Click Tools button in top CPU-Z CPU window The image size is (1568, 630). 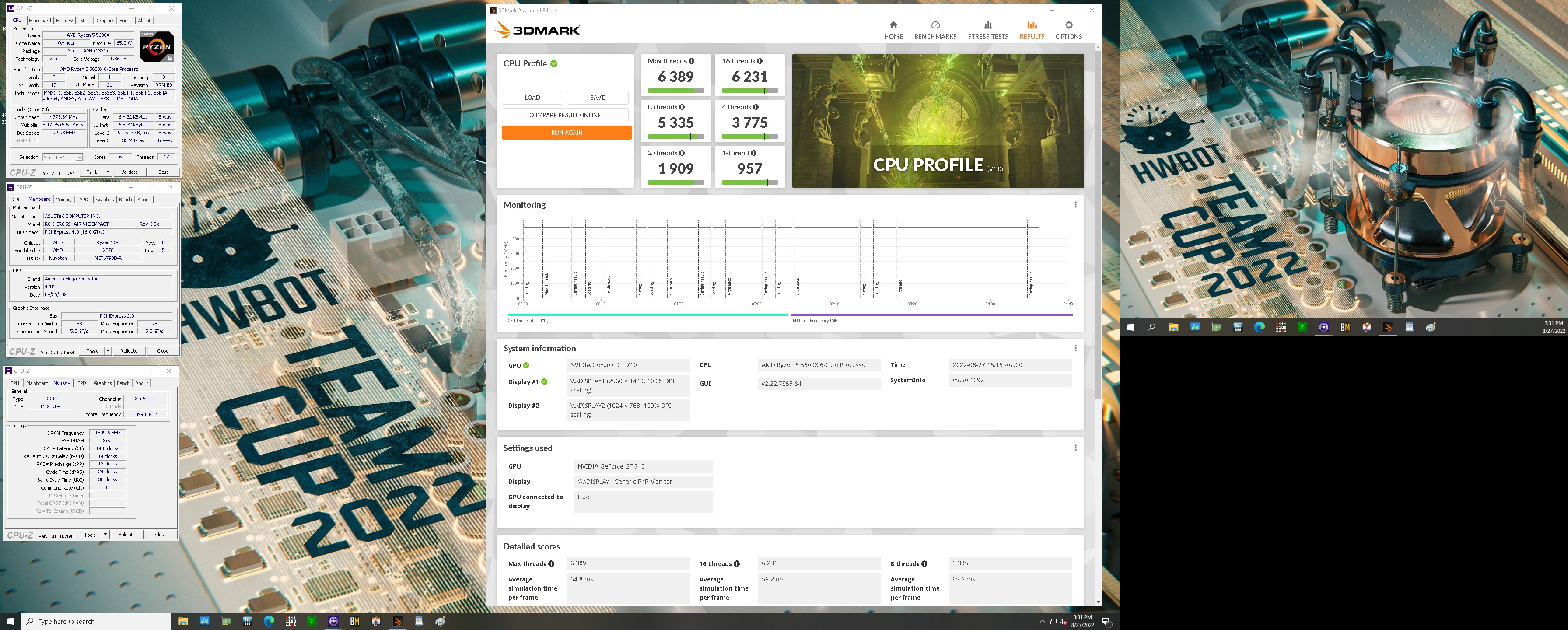92,172
